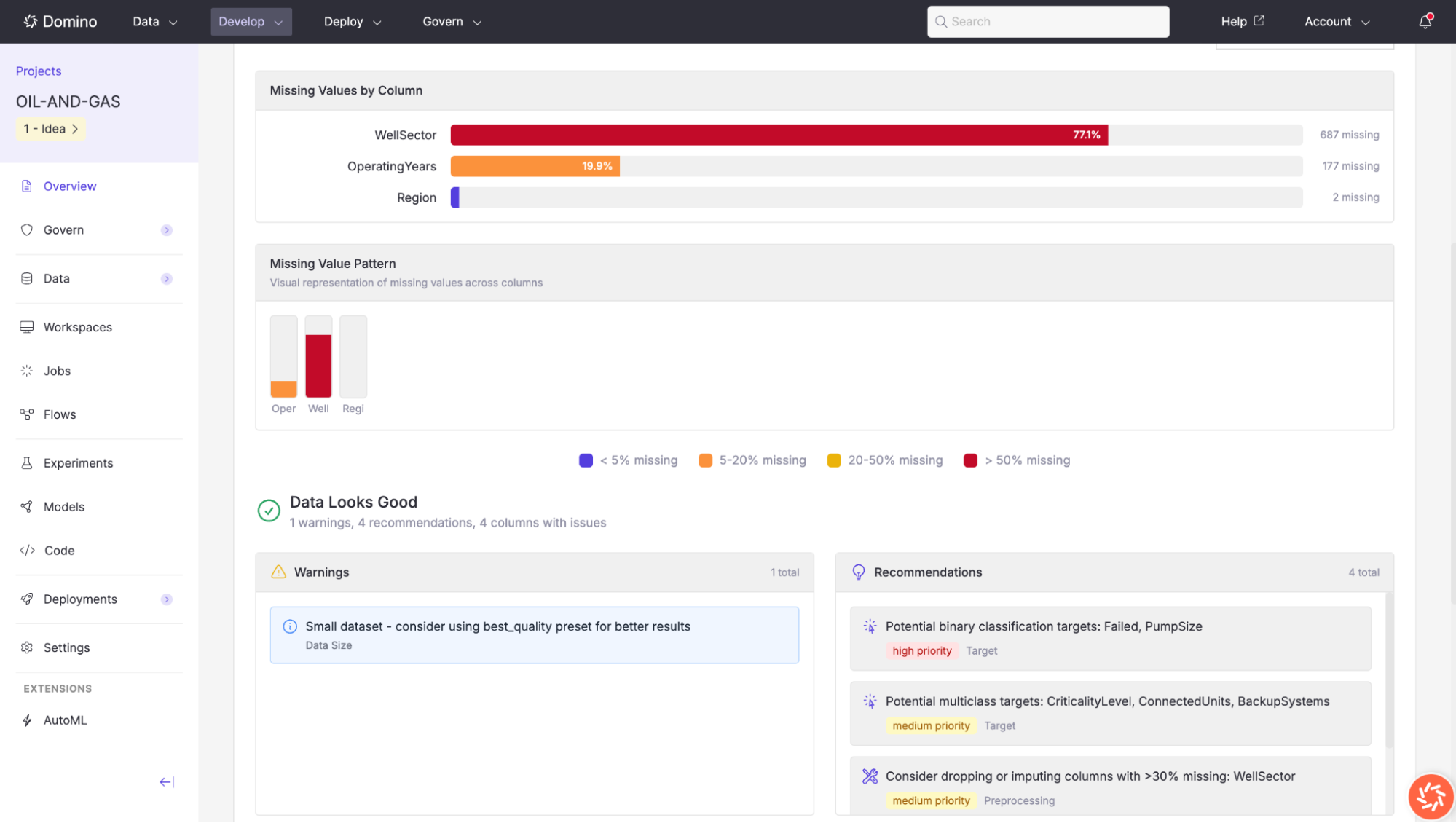The image size is (1456, 823).
Task: Expand the Deployments sidebar entry
Action: (x=167, y=599)
